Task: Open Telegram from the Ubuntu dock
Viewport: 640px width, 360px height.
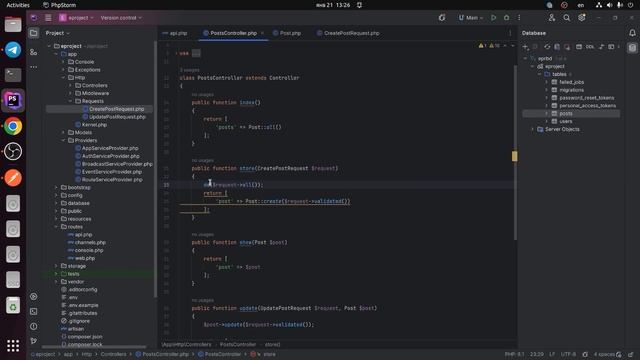Action: point(13,50)
